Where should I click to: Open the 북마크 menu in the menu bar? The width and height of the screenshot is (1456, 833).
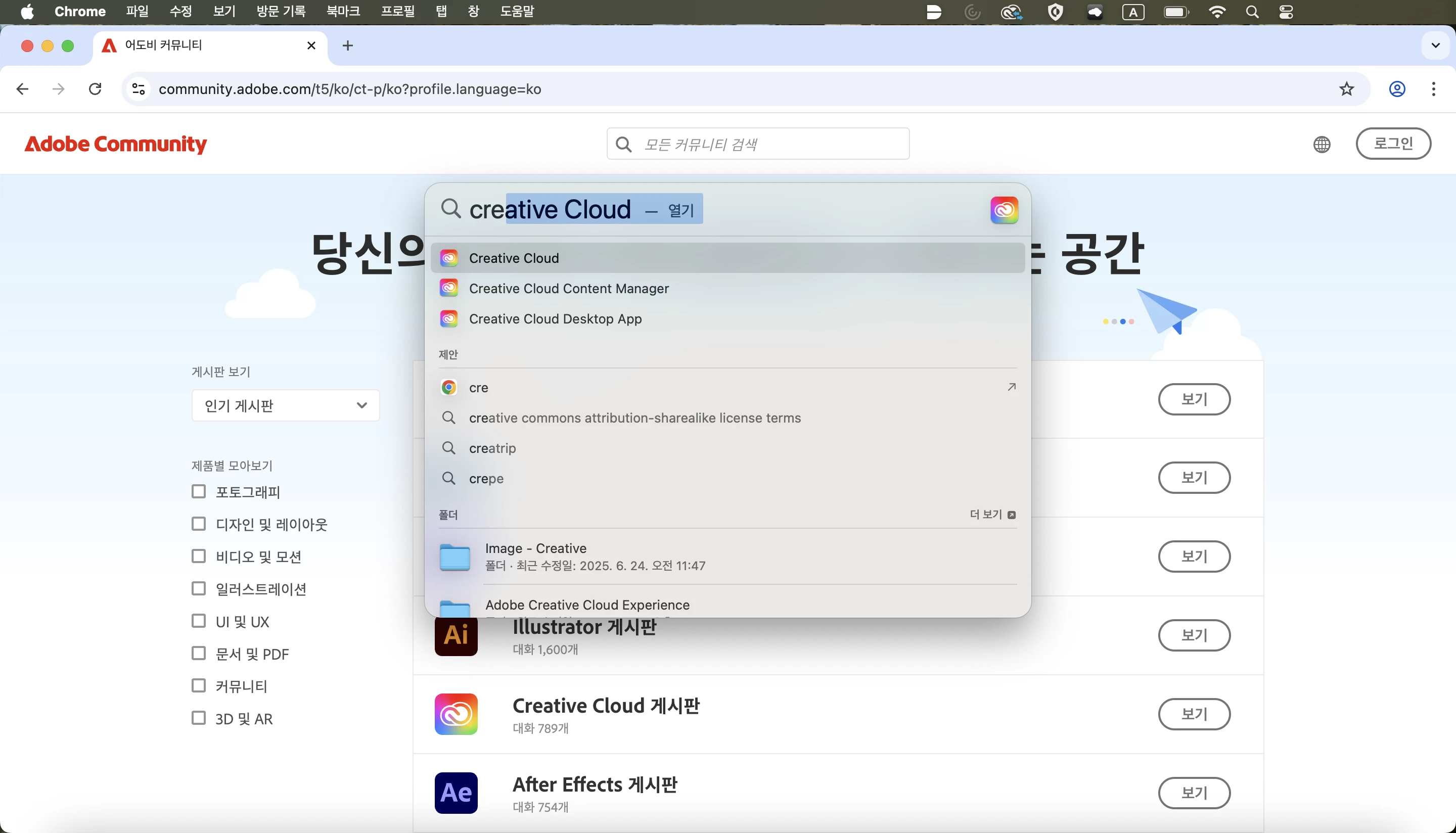(x=343, y=12)
